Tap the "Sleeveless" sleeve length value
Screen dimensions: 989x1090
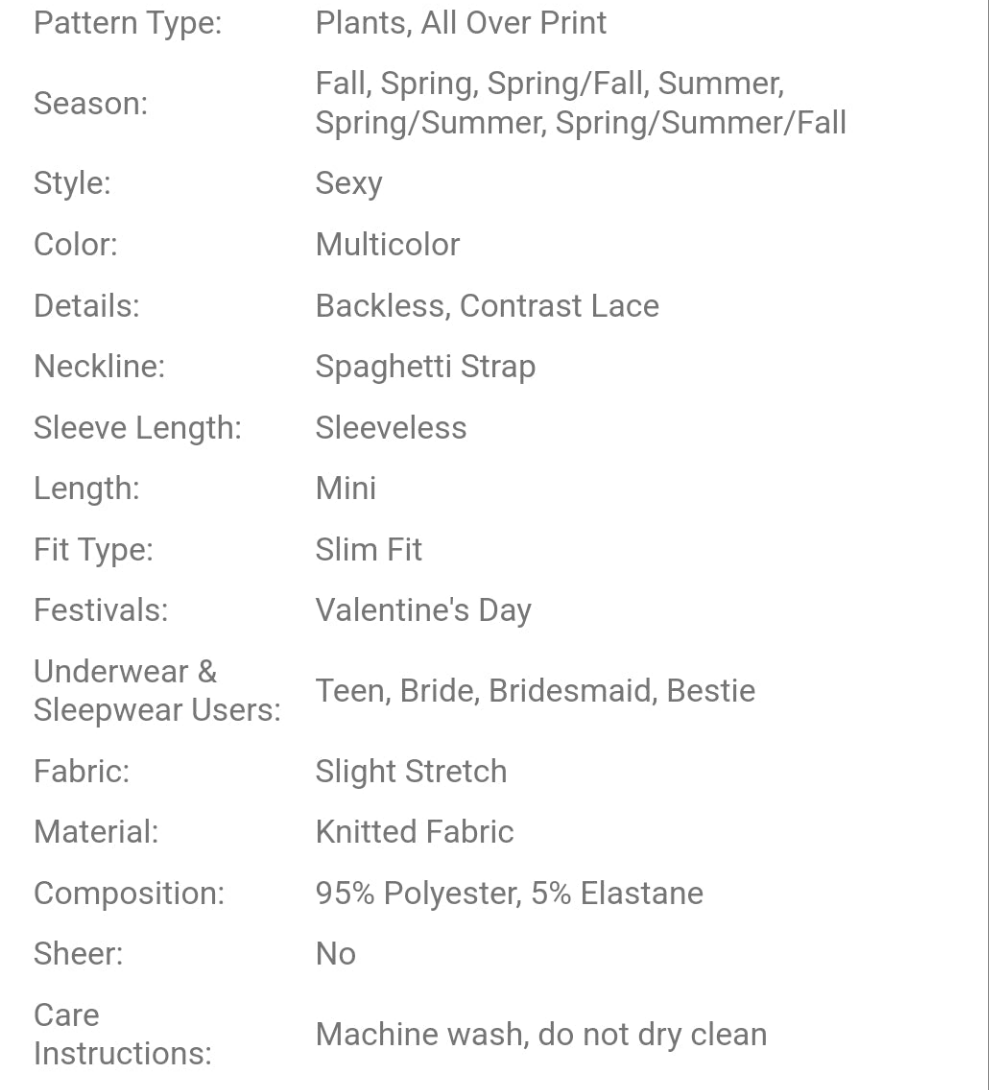[391, 428]
